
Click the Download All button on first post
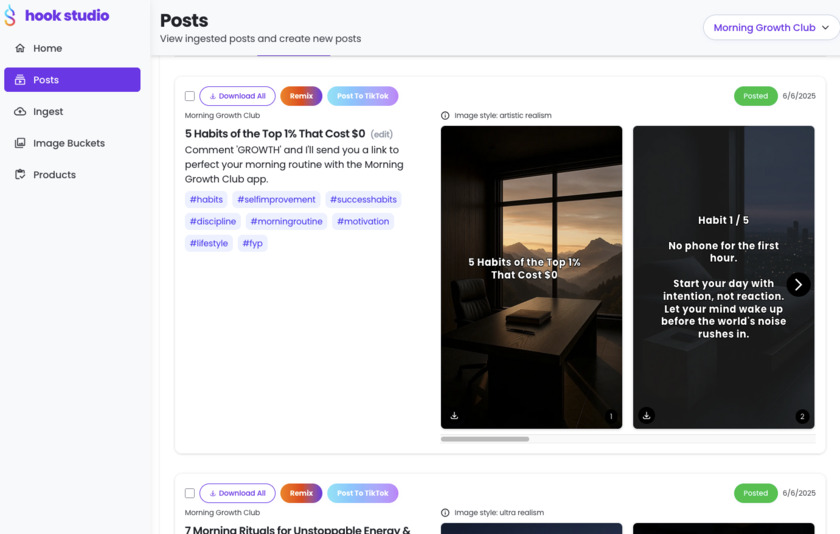(x=237, y=96)
